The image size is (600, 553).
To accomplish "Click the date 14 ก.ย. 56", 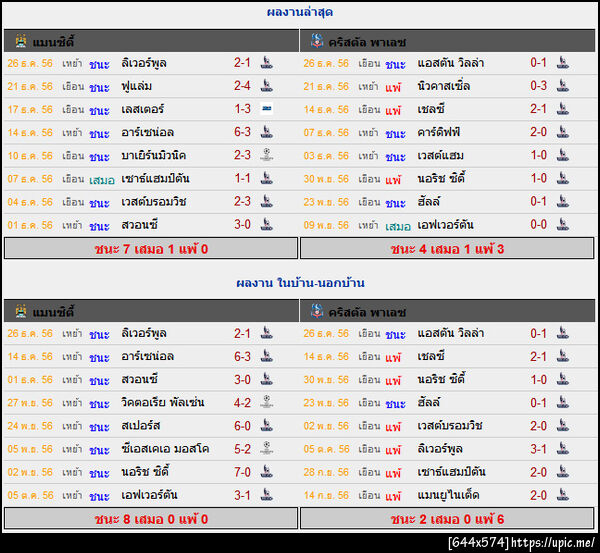I will (326, 495).
